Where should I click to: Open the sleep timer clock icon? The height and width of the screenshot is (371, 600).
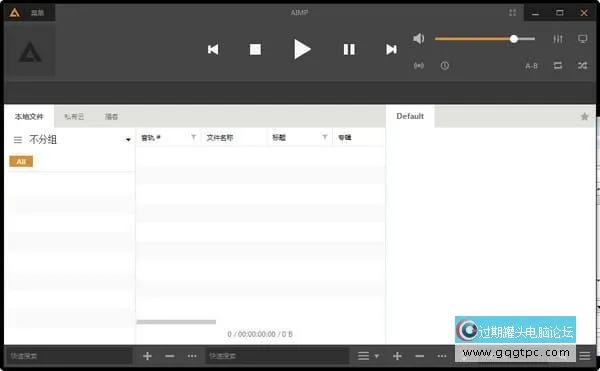(444, 66)
